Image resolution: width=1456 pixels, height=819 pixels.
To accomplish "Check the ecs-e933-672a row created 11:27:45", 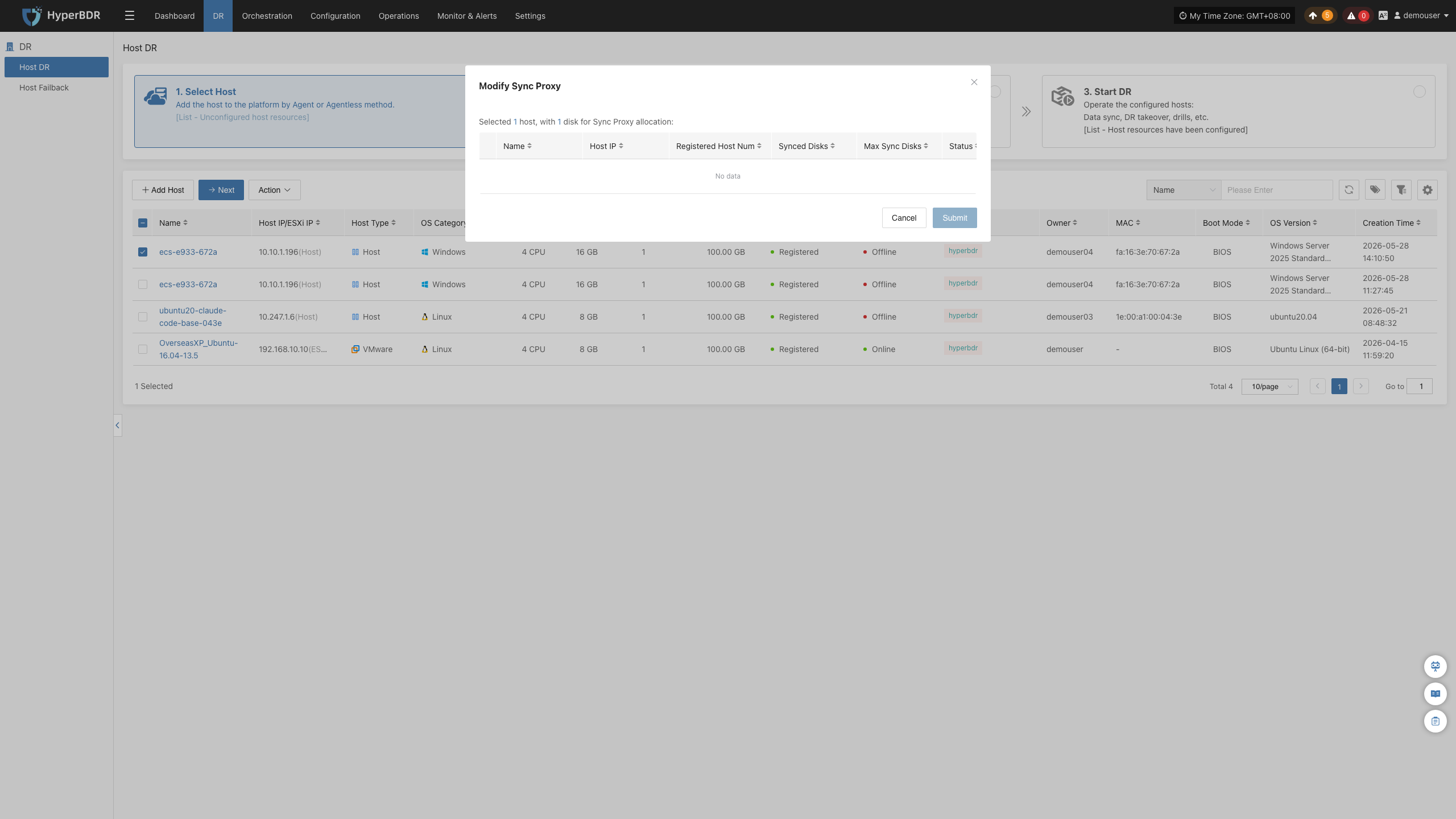I will click(x=143, y=284).
